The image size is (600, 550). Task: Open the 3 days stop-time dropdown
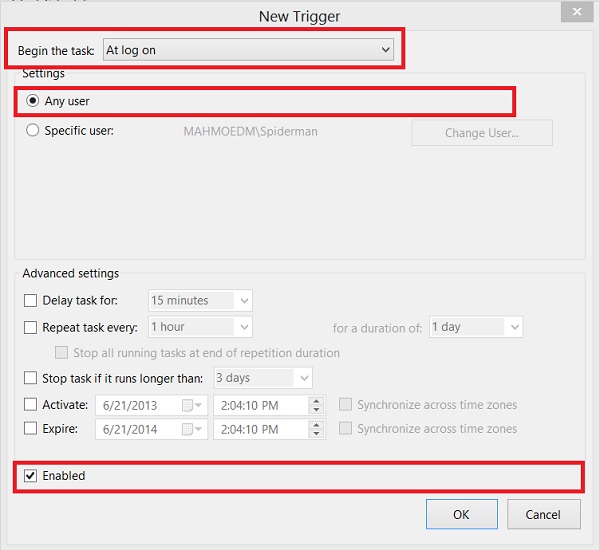[263, 378]
